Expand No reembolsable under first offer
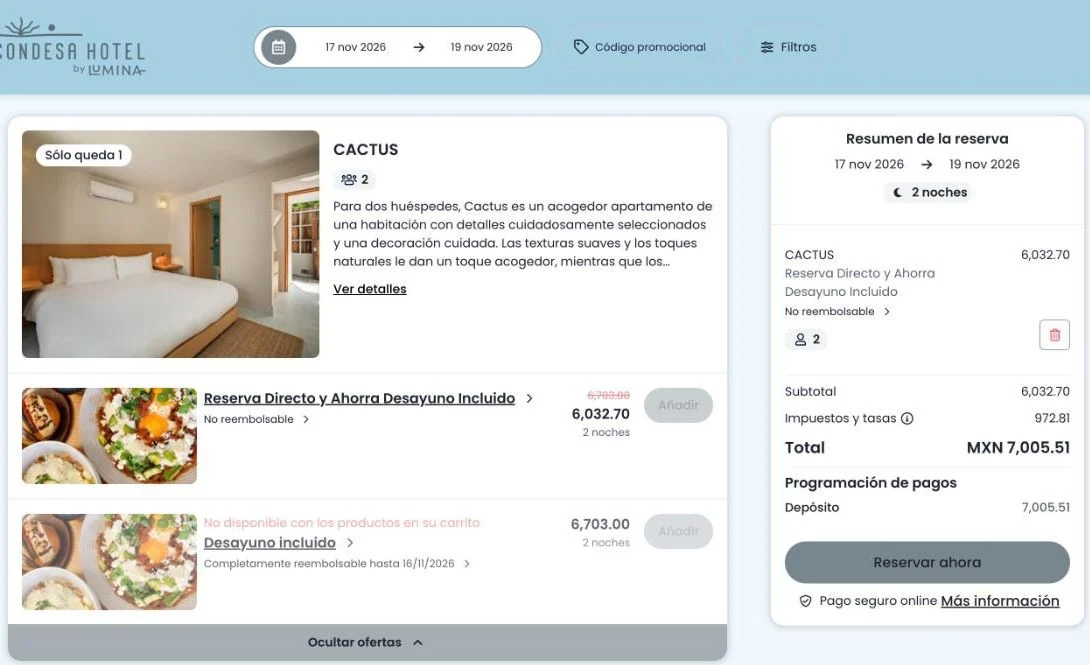This screenshot has width=1090, height=665. coord(256,419)
